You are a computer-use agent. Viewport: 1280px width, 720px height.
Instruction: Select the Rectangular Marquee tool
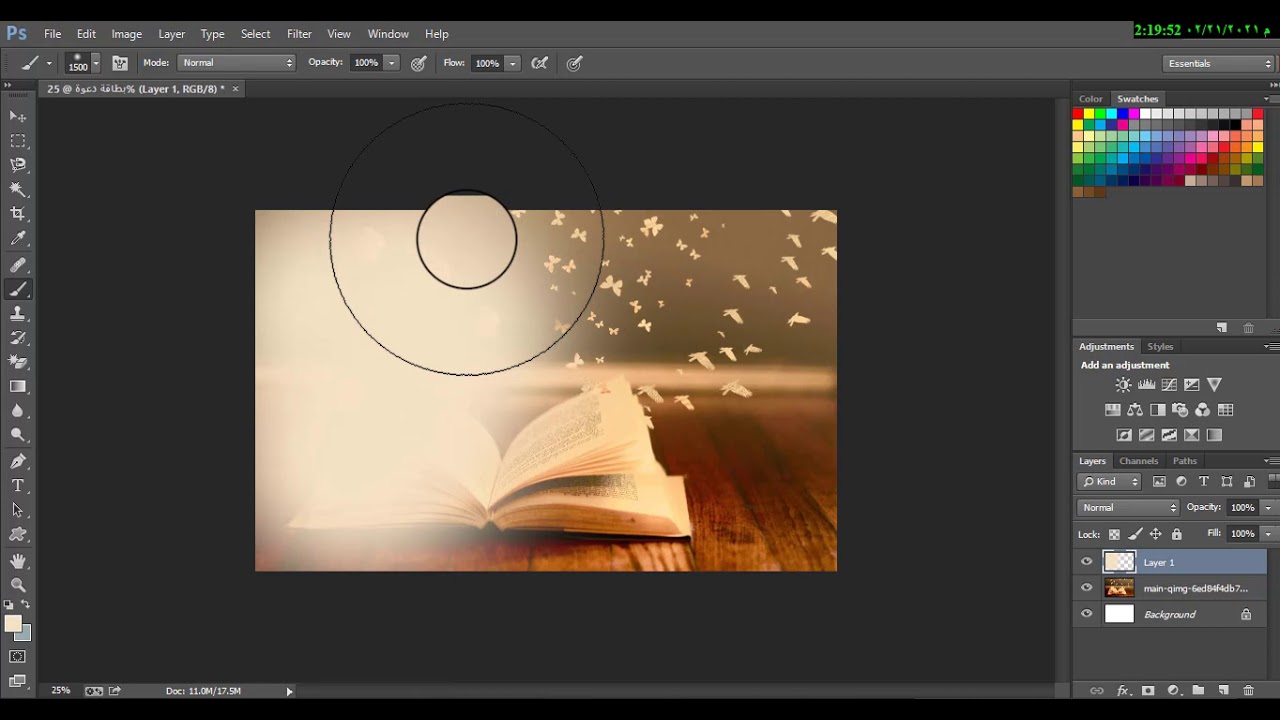tap(18, 141)
